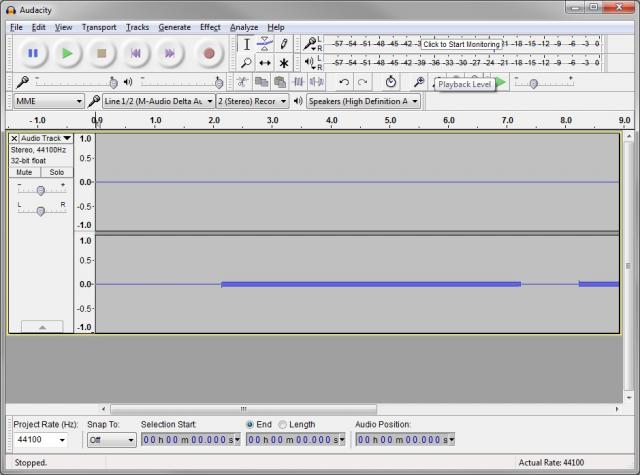Click the track pan L/R slider handle
Image resolution: width=640 pixels, height=475 pixels.
point(40,211)
